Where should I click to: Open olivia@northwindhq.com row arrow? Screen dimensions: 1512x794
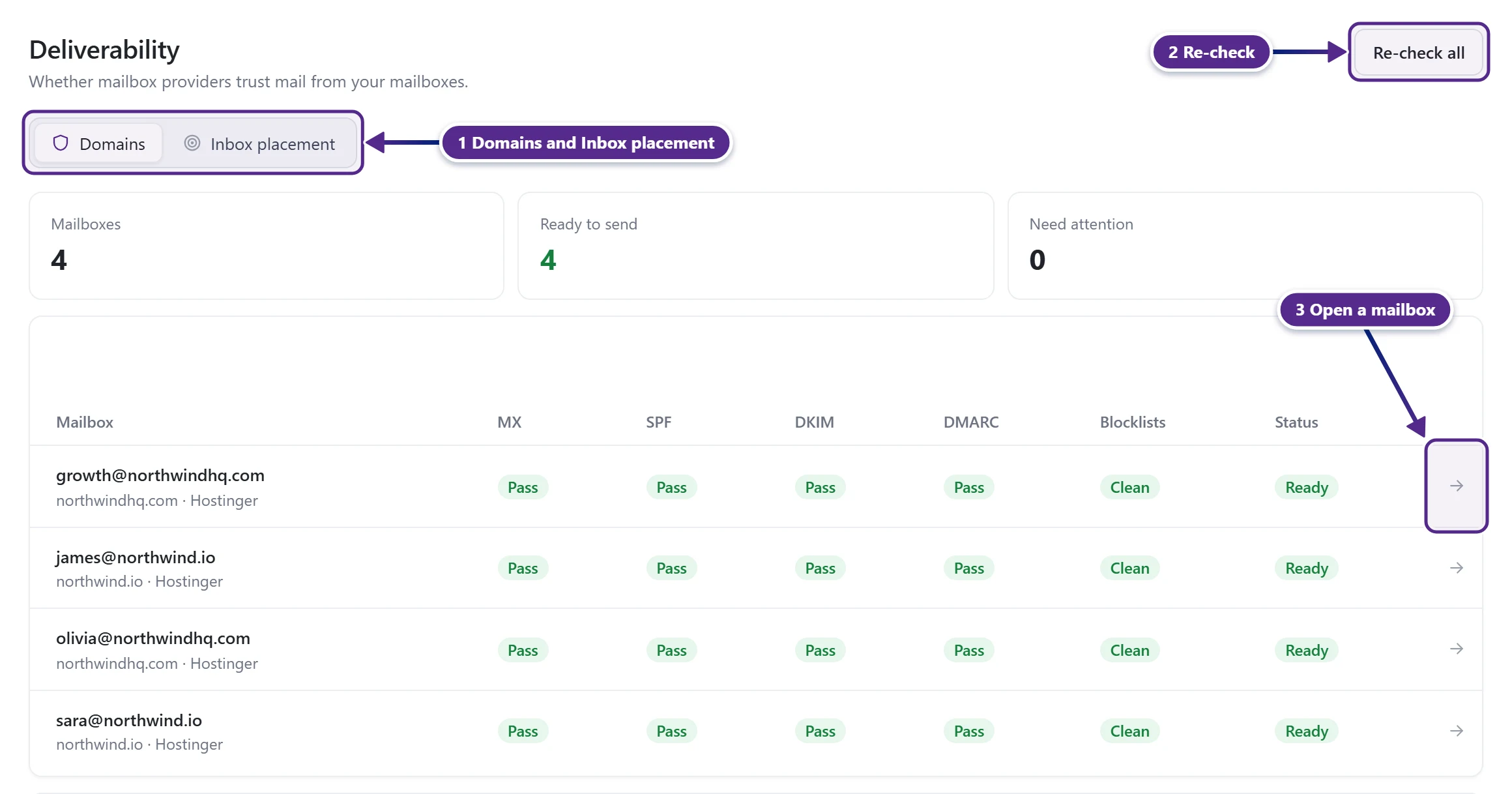point(1456,649)
